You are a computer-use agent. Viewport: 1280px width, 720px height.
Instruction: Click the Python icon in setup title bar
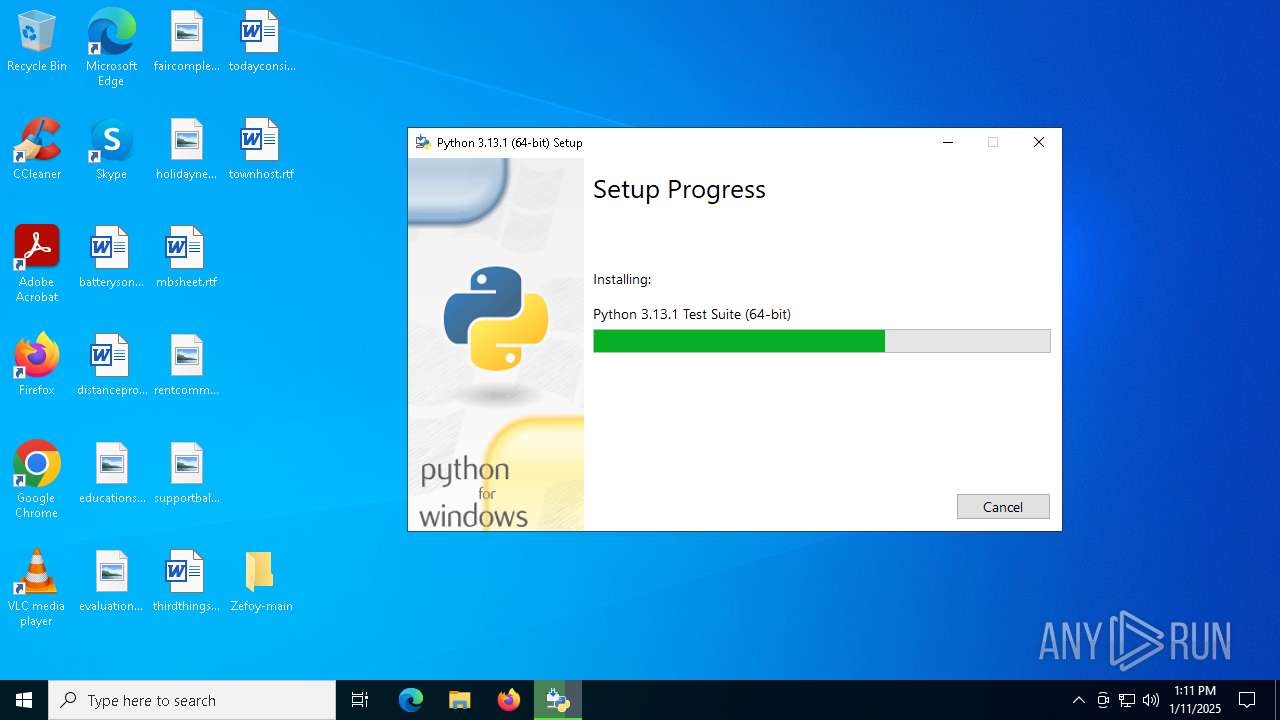coord(423,142)
